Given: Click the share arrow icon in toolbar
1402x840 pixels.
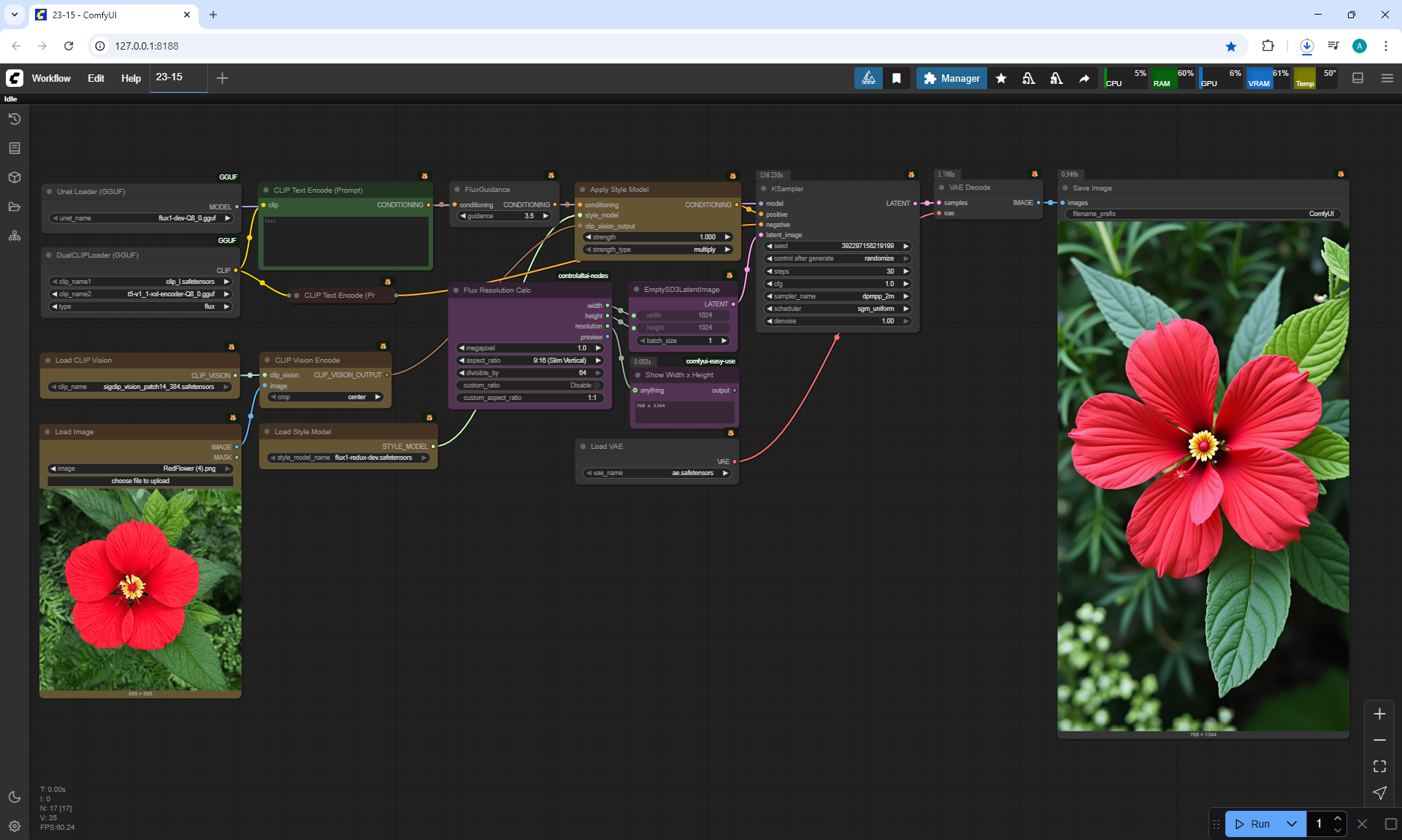Looking at the screenshot, I should click(1084, 78).
